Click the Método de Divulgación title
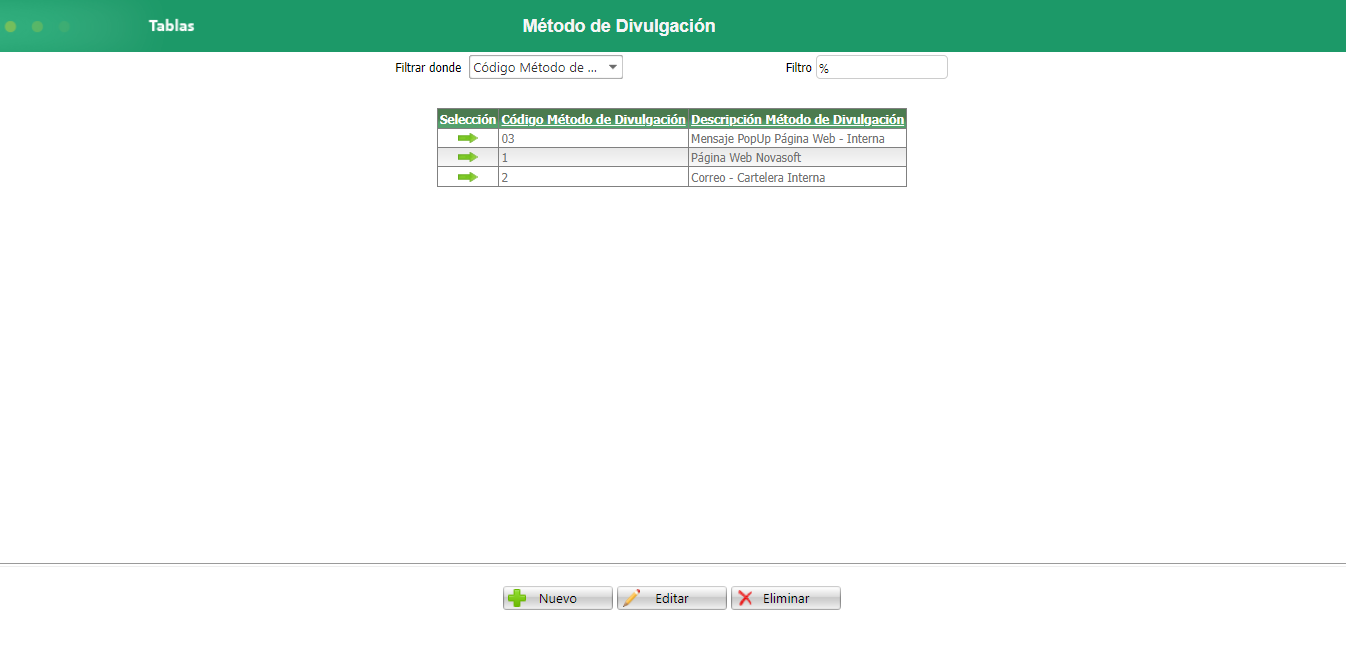This screenshot has width=1346, height=645. click(617, 26)
